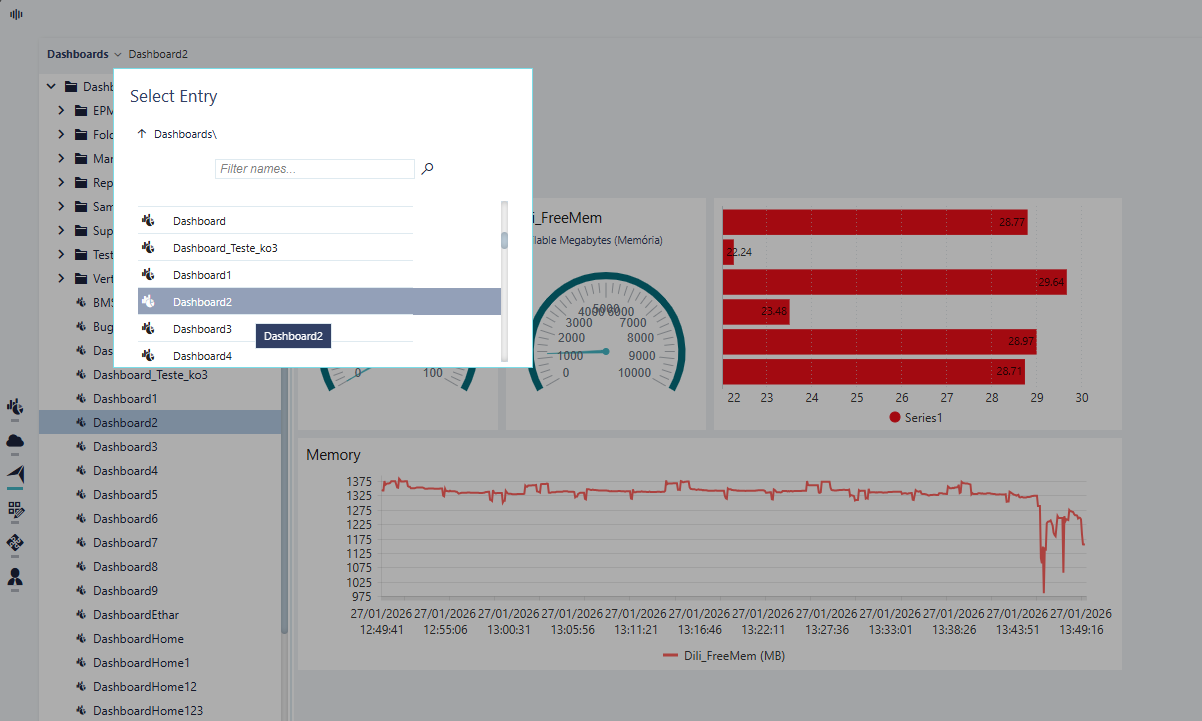Screen dimensions: 1202x721
Task: Open DashboardEthar in the left tree
Action: [x=136, y=615]
